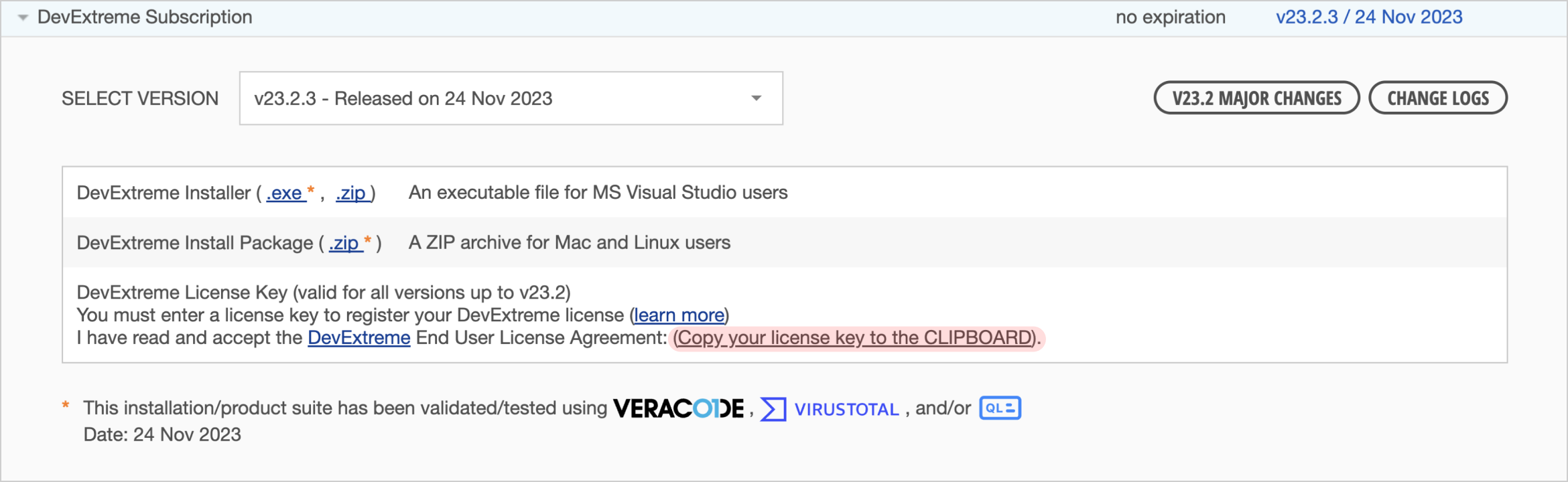This screenshot has height=482, width=1568.
Task: Download the DevExtreme Installer .zip file
Action: pyautogui.click(x=352, y=193)
